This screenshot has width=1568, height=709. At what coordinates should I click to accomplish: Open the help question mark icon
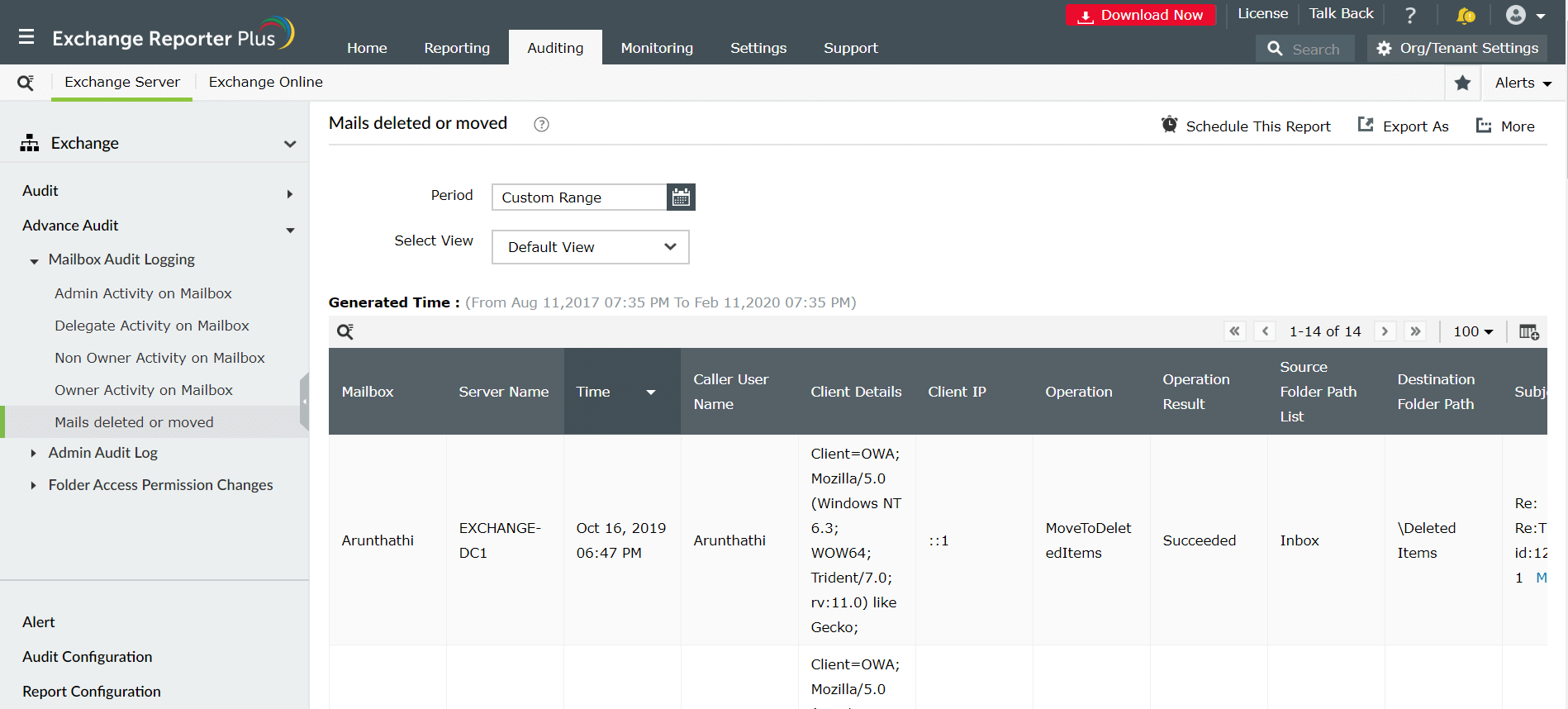point(1410,15)
